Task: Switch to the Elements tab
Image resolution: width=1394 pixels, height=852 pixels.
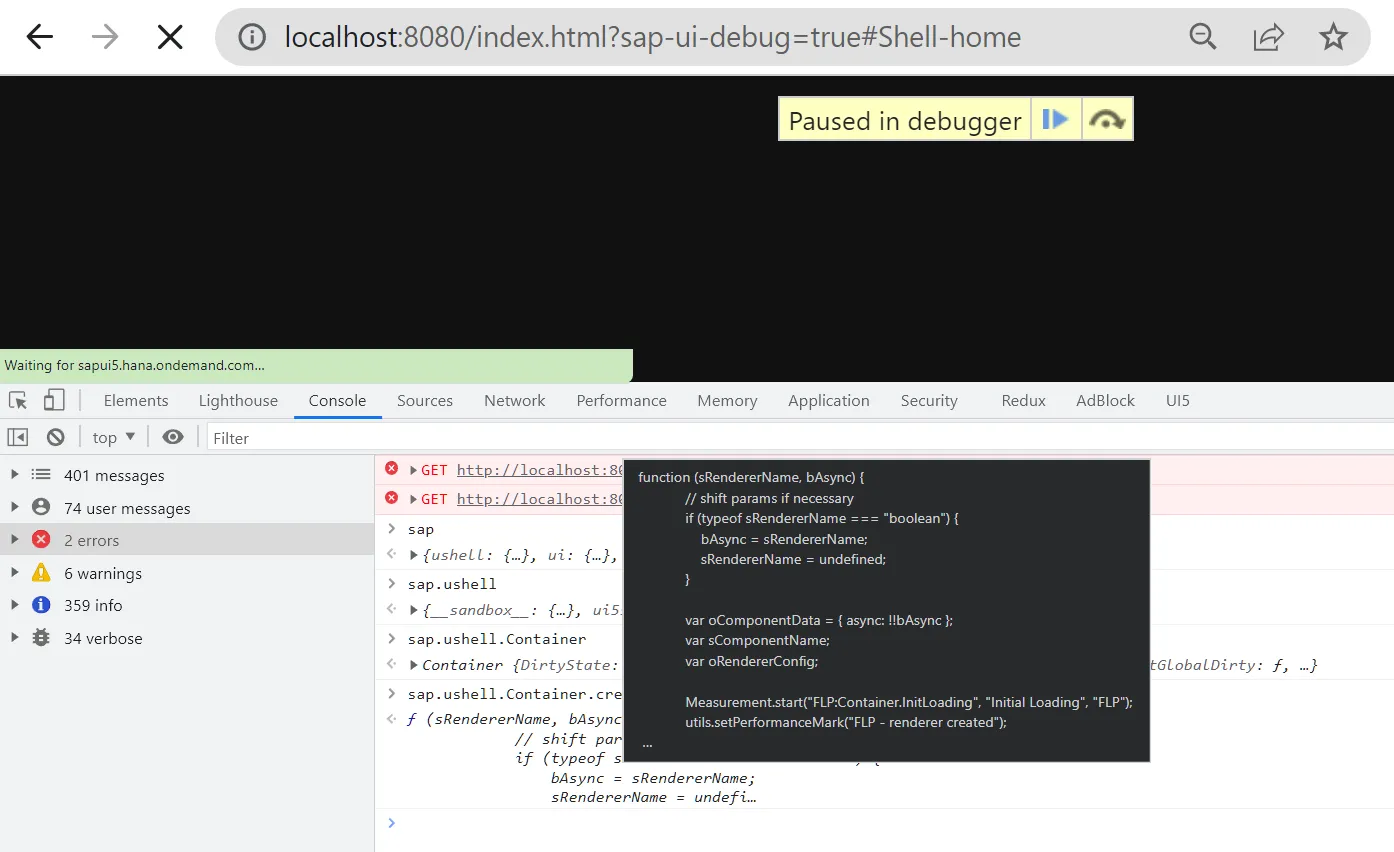Action: click(136, 401)
